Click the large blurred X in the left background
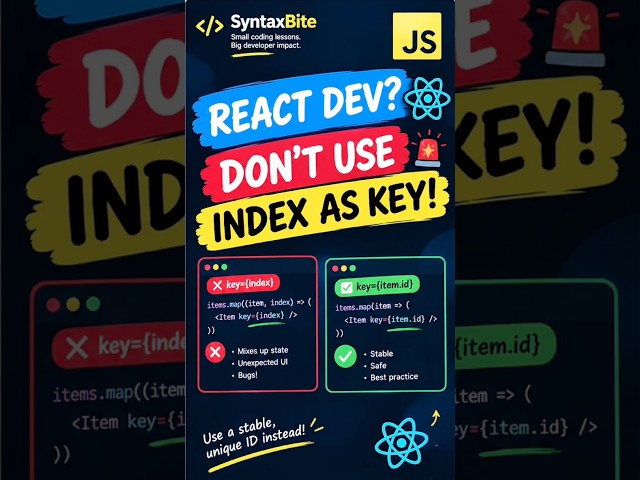640x480 pixels. 77,348
